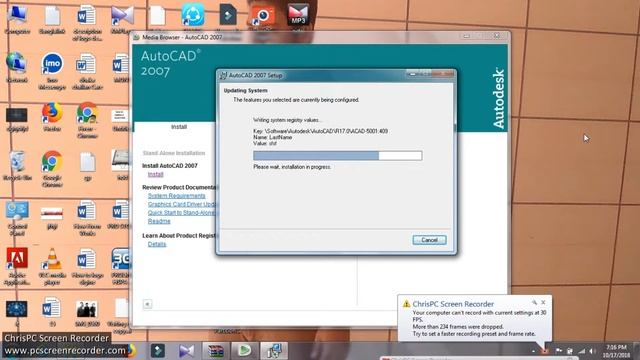Open the band photo thumbnail on desktop
The height and width of the screenshot is (360, 640).
pyautogui.click(x=87, y=313)
